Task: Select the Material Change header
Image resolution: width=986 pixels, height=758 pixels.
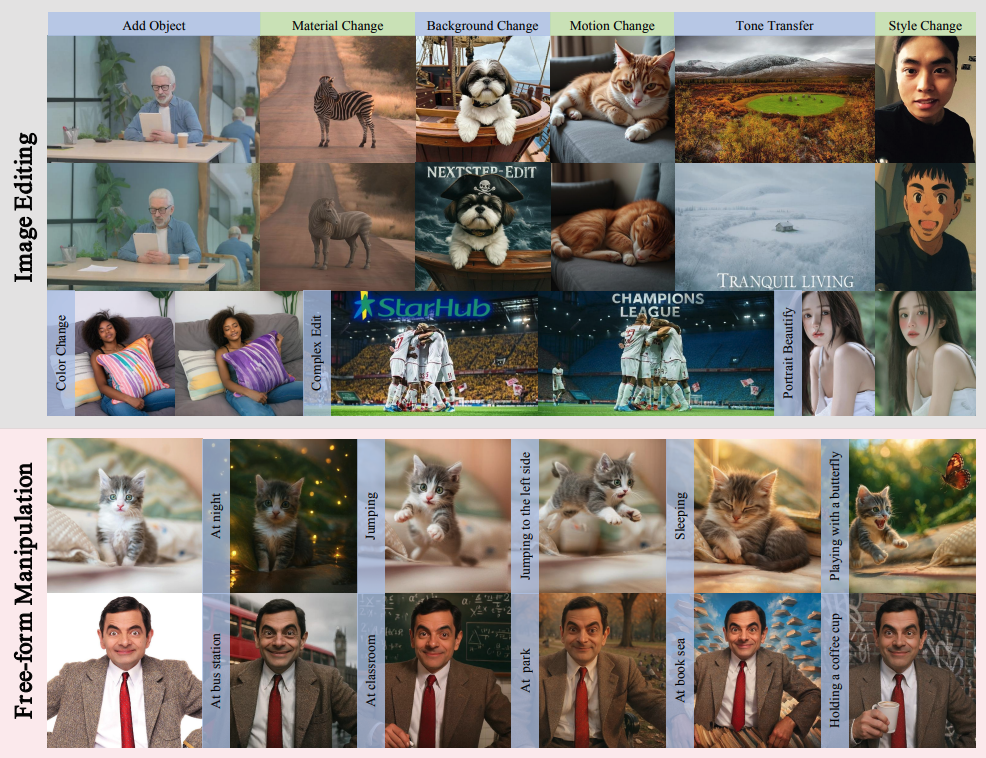Action: click(337, 25)
